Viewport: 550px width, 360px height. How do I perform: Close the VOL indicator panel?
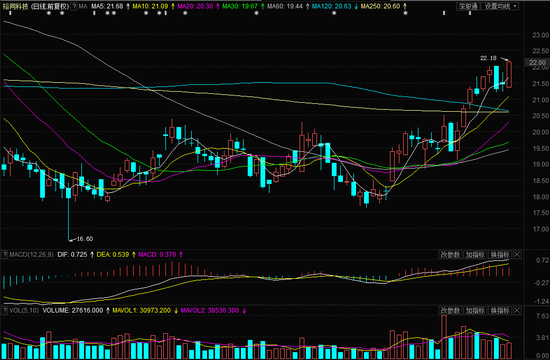[x=517, y=311]
